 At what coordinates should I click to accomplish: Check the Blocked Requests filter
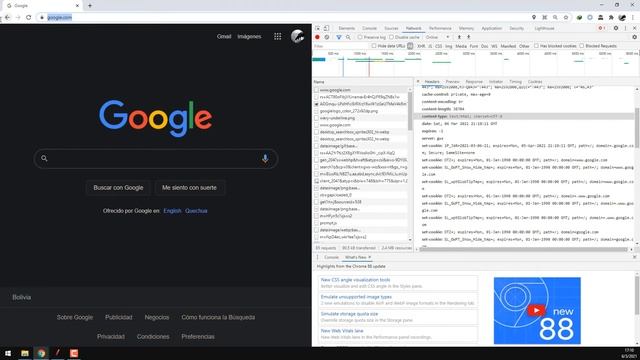pos(582,46)
